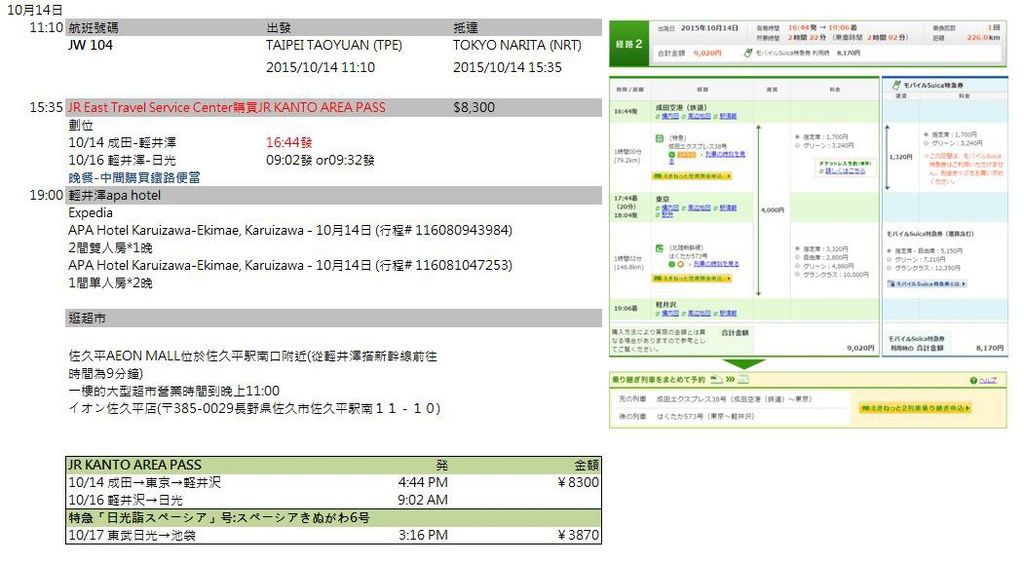
Task: Click the Narita Express limited express train icon
Action: [660, 138]
